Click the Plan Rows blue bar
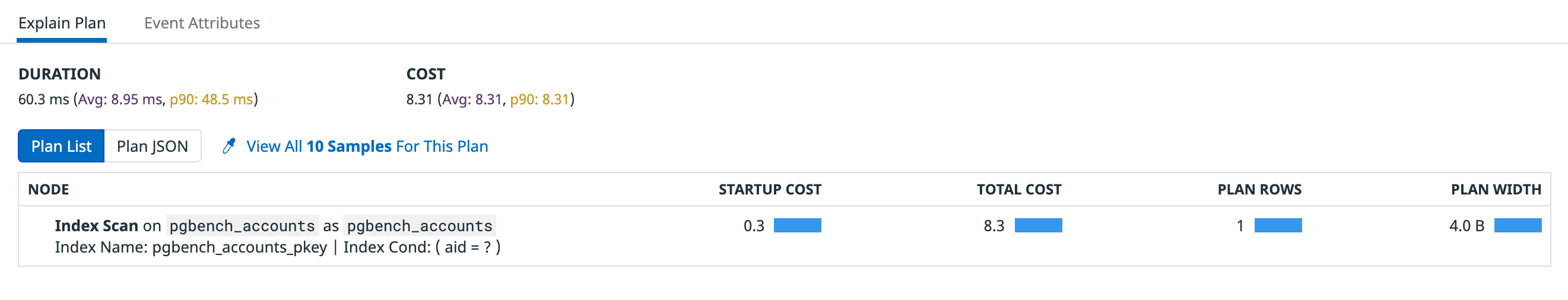 (x=1278, y=226)
